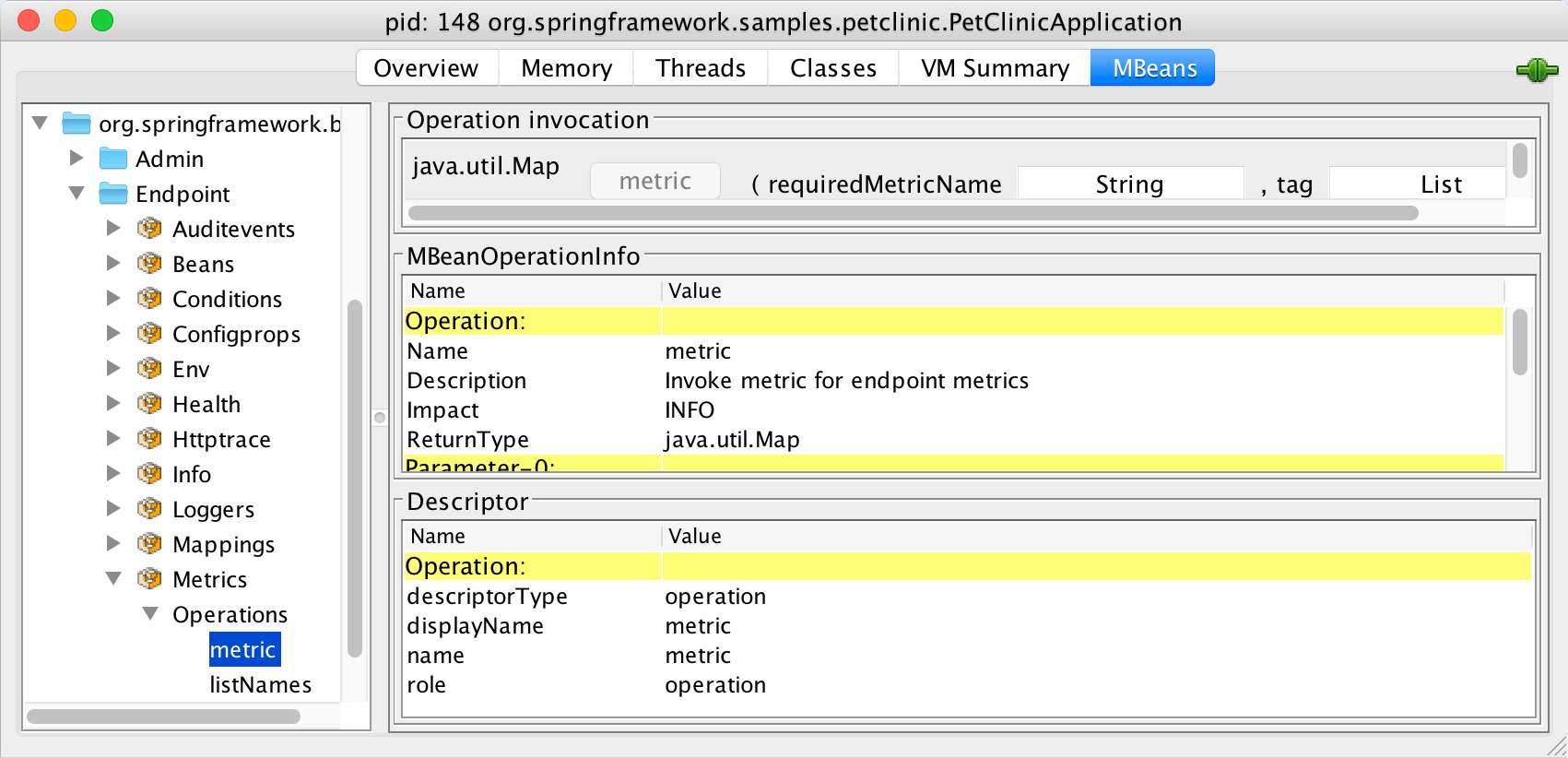Select the Beans MBean icon

[x=149, y=264]
